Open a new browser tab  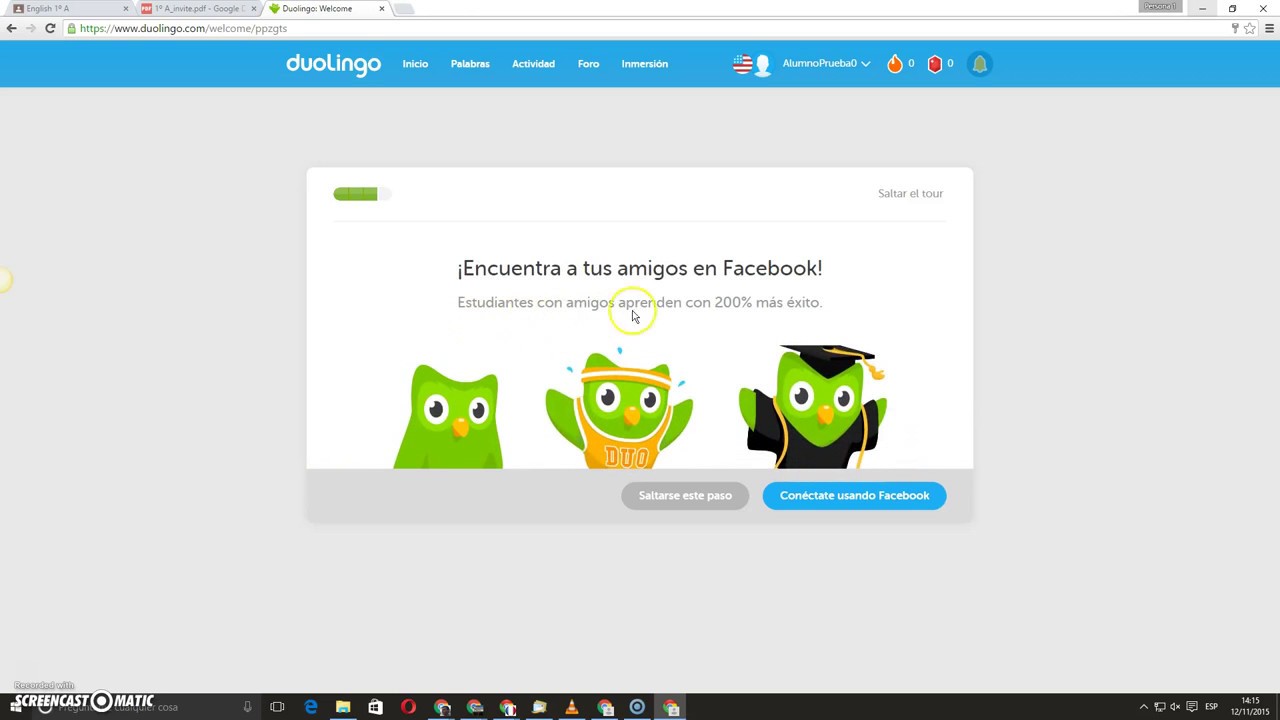click(404, 9)
